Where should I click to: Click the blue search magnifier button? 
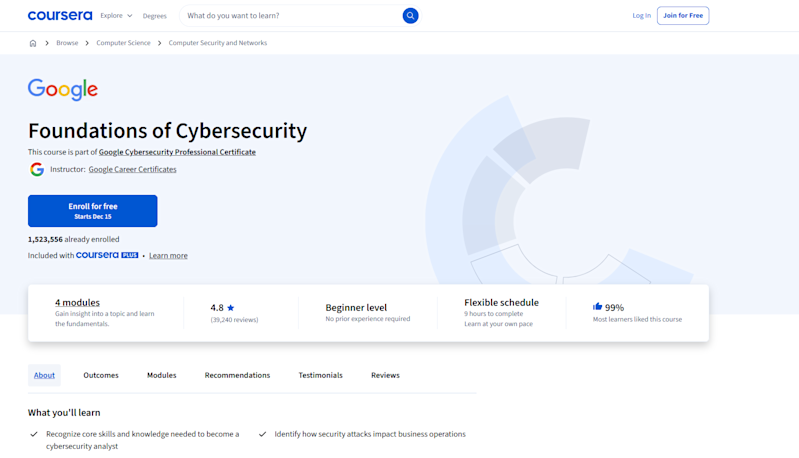(x=410, y=16)
